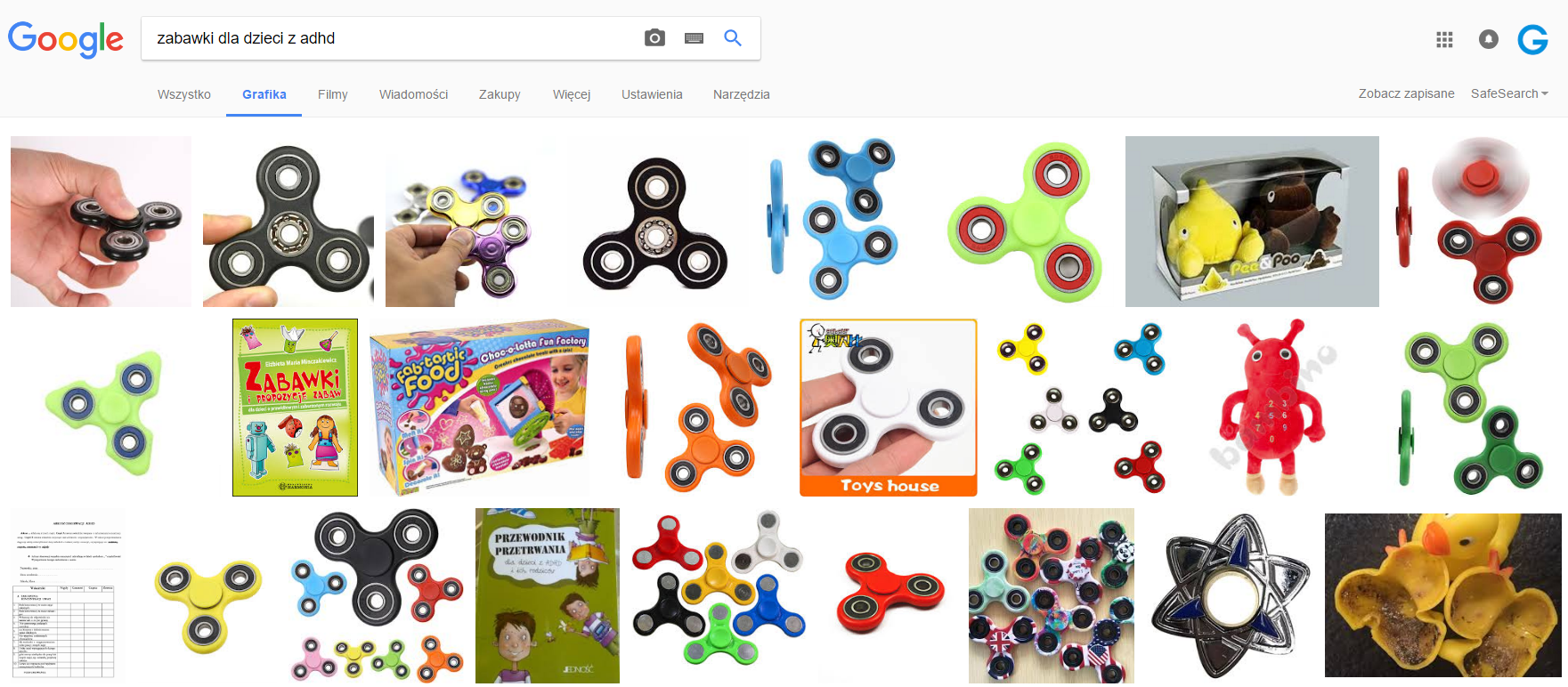Switch to the Zakupy tab
The width and height of the screenshot is (1568, 687).
point(500,94)
